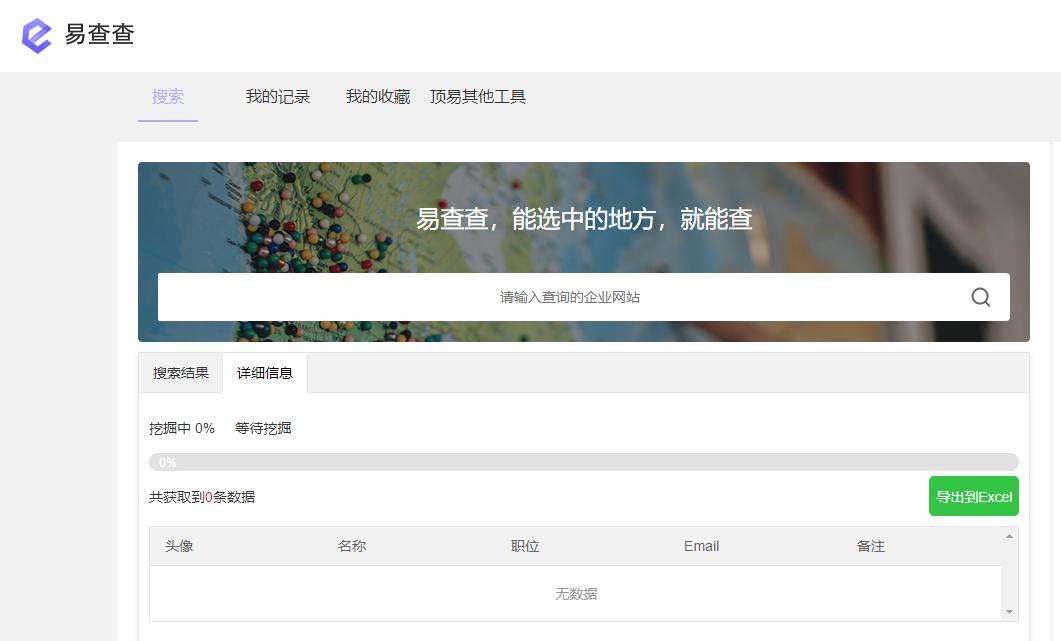Click the 头像 column header
This screenshot has width=1061, height=641.
coord(179,545)
